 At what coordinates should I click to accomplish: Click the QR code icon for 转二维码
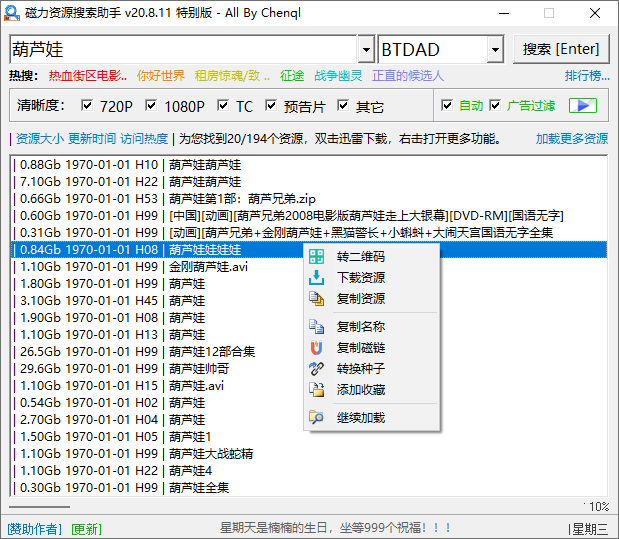coord(317,257)
